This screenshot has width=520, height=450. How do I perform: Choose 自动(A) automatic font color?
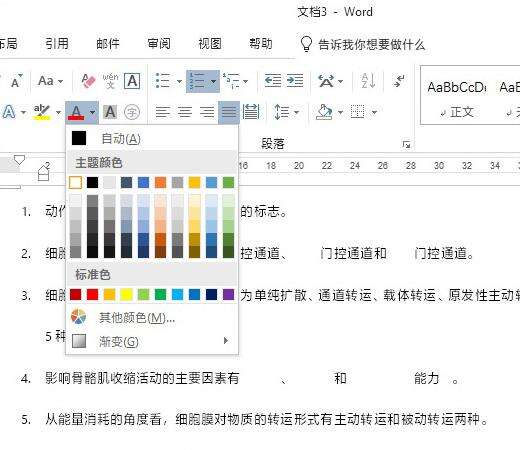tap(152, 138)
